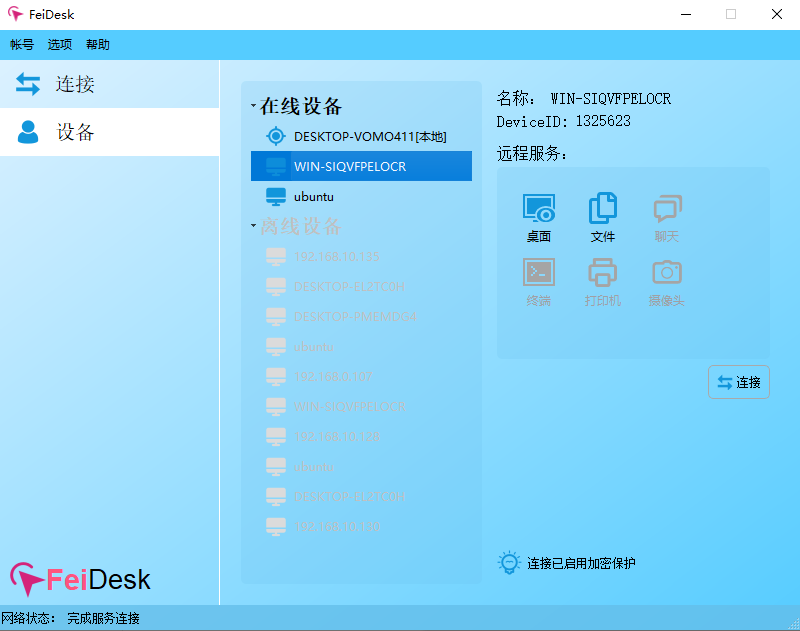Click monitor icon for offline 192.168.10.135

(x=276, y=257)
